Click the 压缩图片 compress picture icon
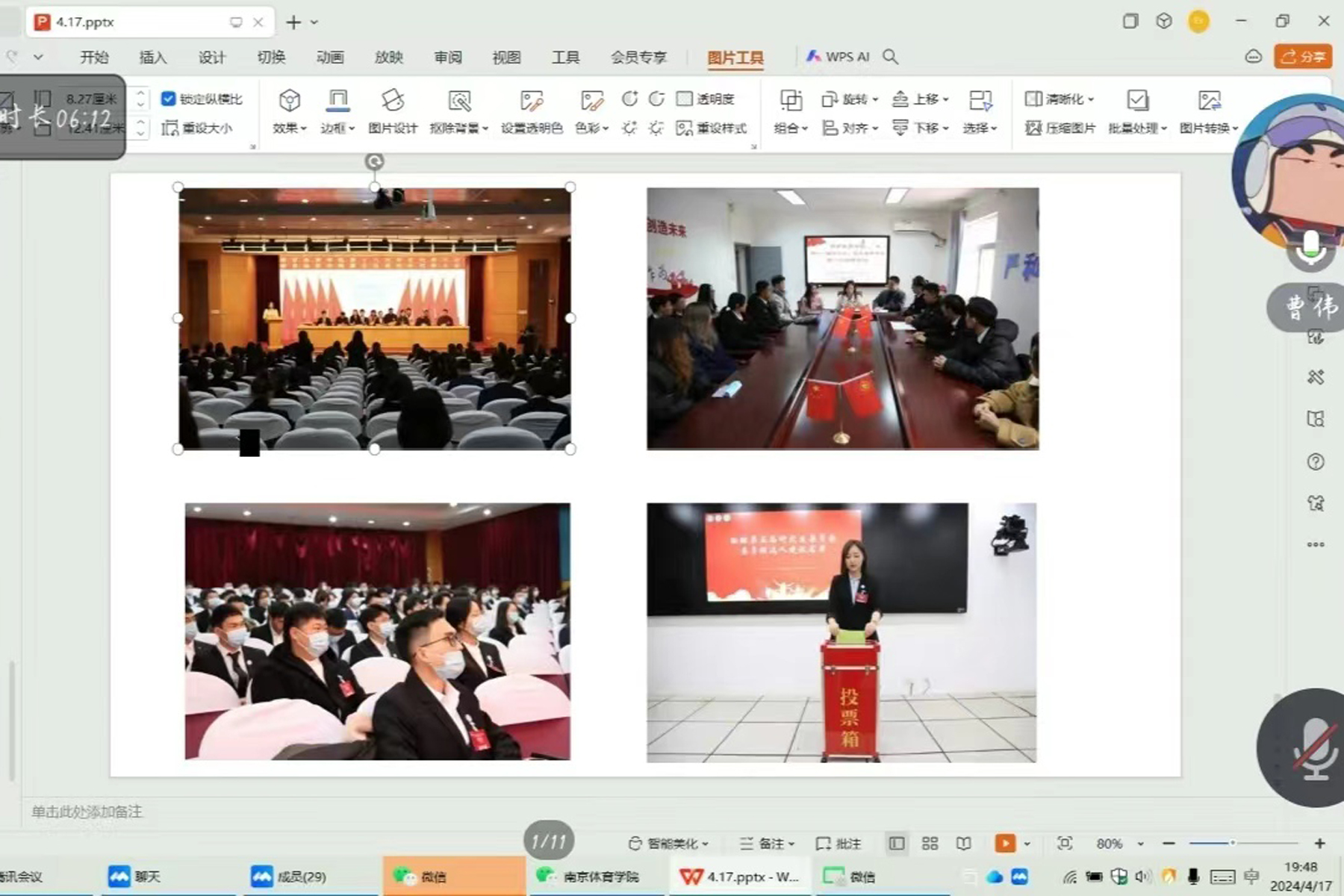The image size is (1344, 896). [1033, 128]
